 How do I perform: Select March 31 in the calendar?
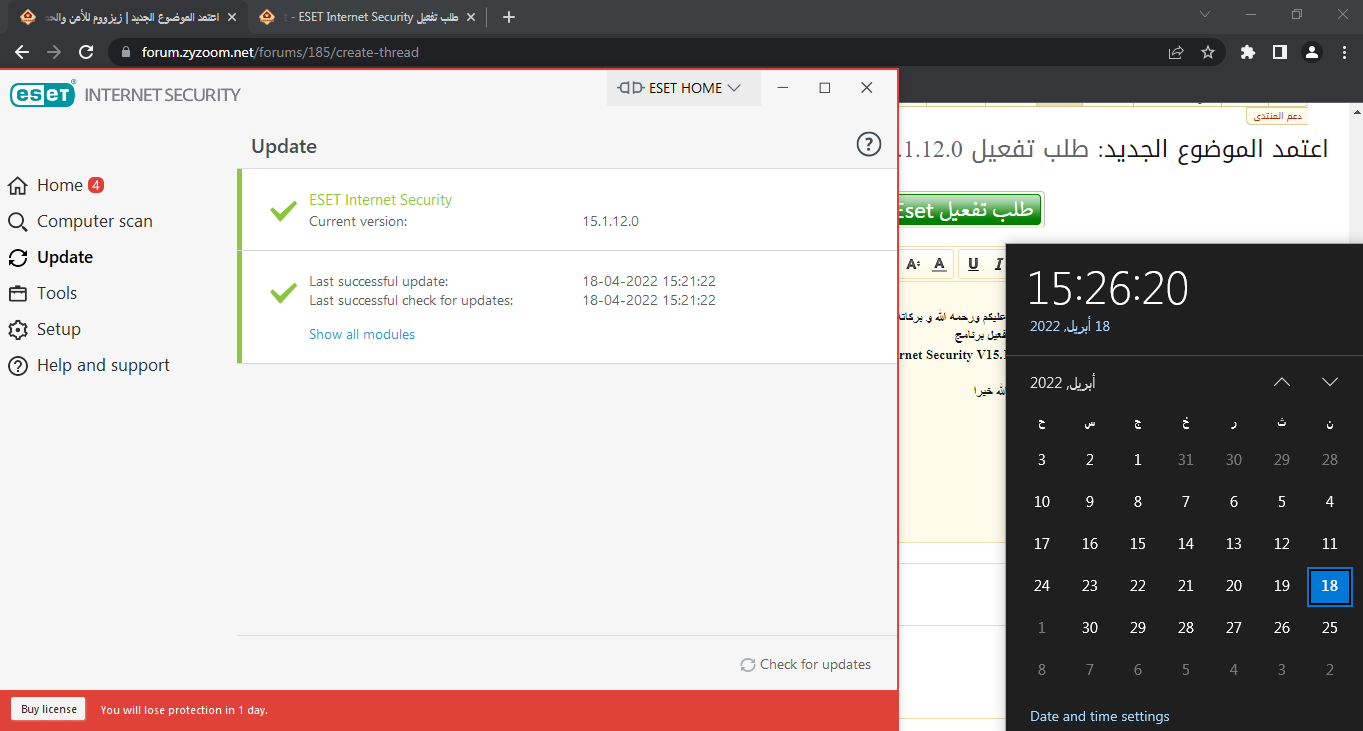coord(1185,460)
